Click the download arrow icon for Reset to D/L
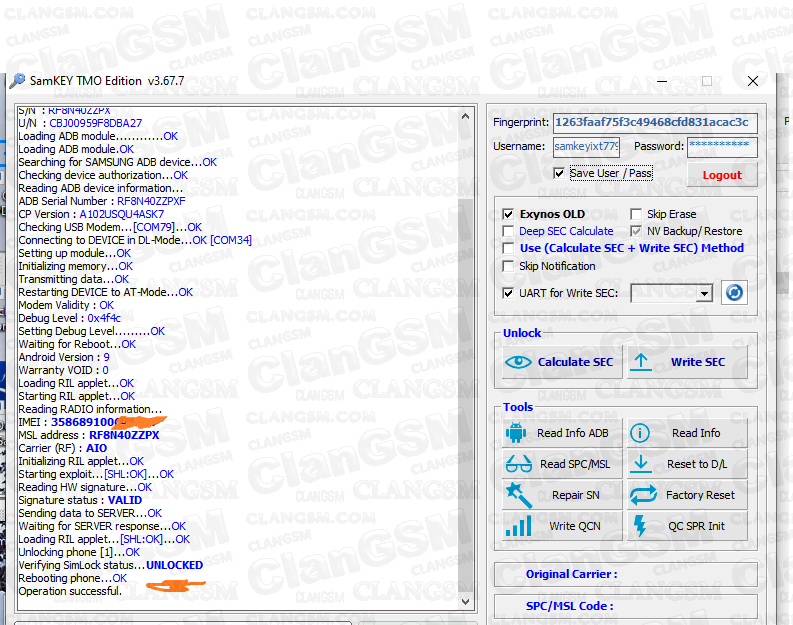 pos(641,464)
